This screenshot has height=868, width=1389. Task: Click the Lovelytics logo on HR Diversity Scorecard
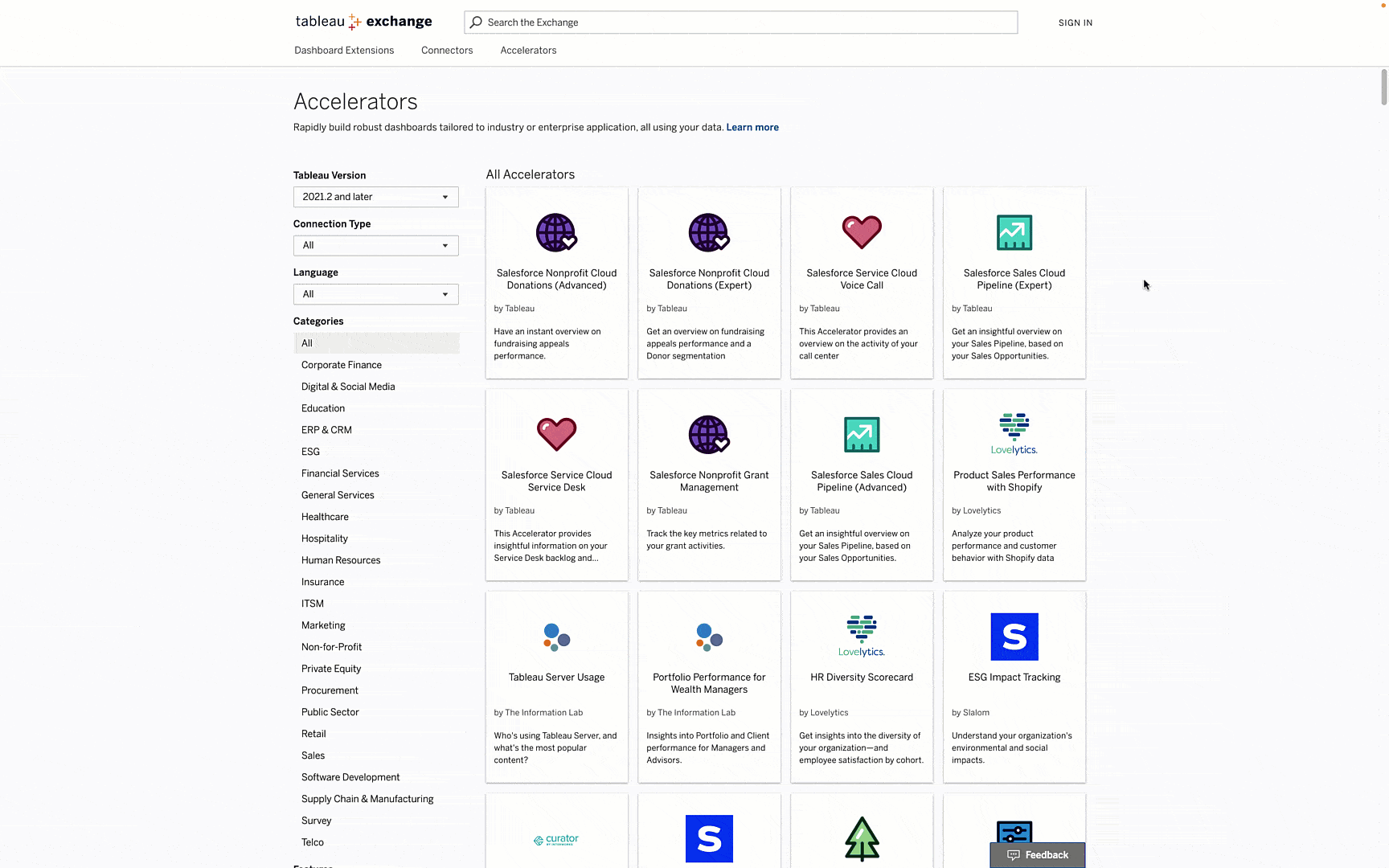[862, 637]
